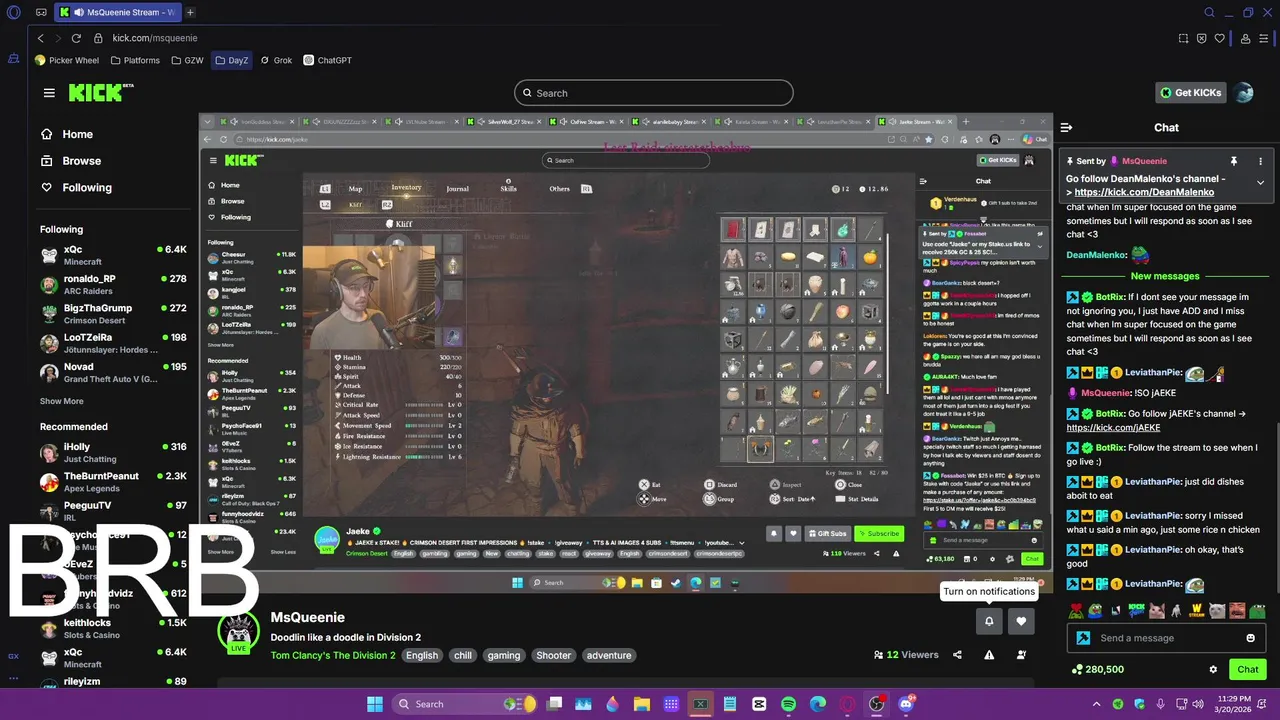Report the stream via warning icon
Viewport: 1280px width, 720px height.
(x=989, y=655)
